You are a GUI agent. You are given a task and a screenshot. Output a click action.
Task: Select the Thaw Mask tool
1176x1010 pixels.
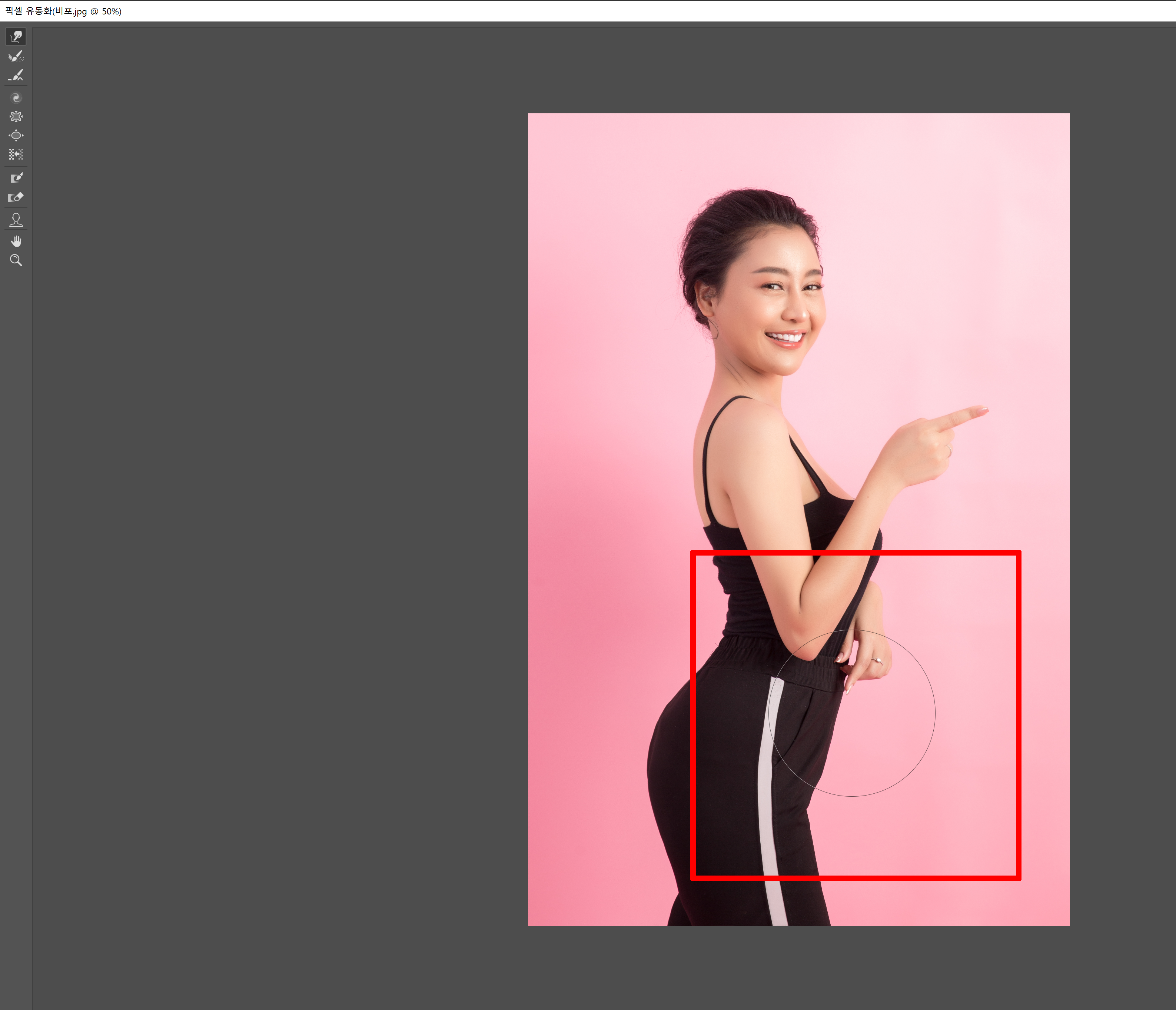click(x=16, y=197)
